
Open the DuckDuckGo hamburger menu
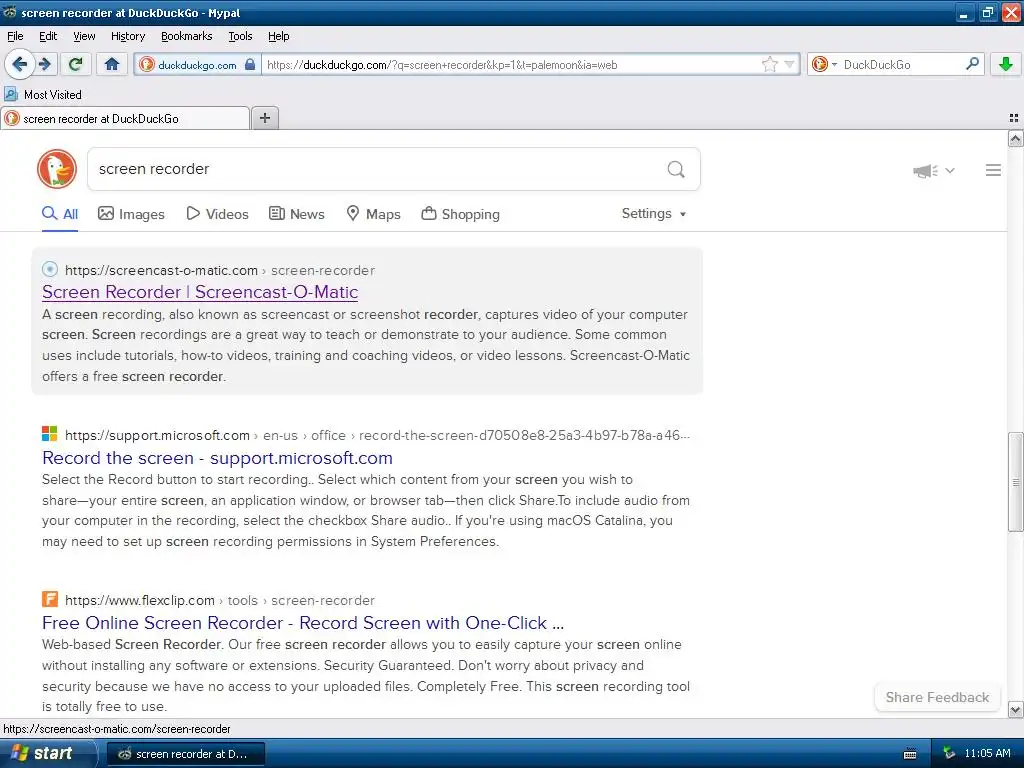[x=993, y=170]
